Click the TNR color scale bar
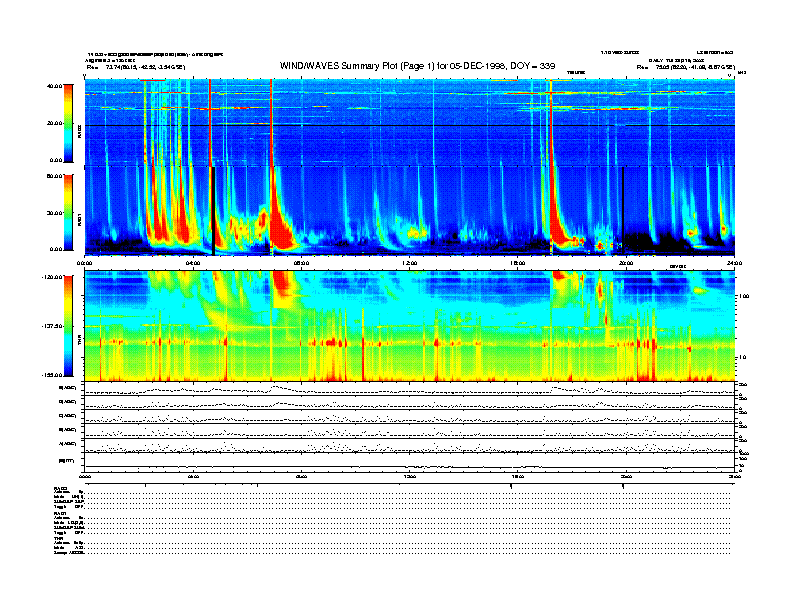 point(68,326)
